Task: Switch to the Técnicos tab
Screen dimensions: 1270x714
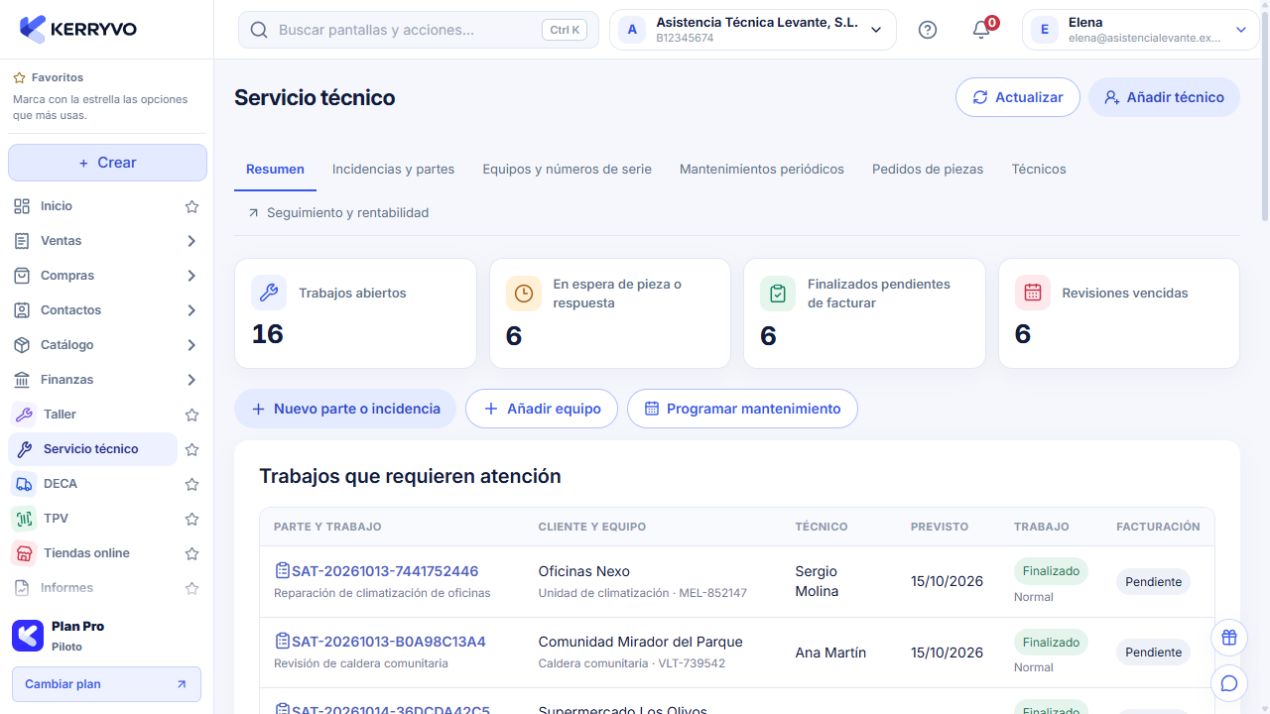Action: (x=1039, y=169)
